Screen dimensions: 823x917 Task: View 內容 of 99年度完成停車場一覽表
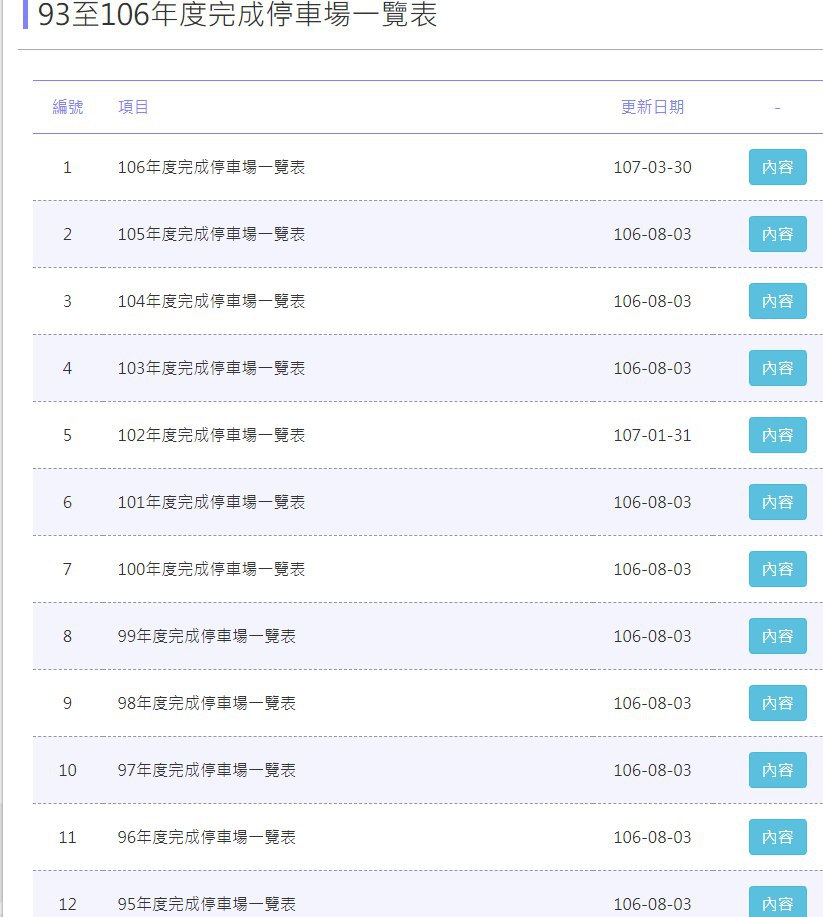click(777, 636)
